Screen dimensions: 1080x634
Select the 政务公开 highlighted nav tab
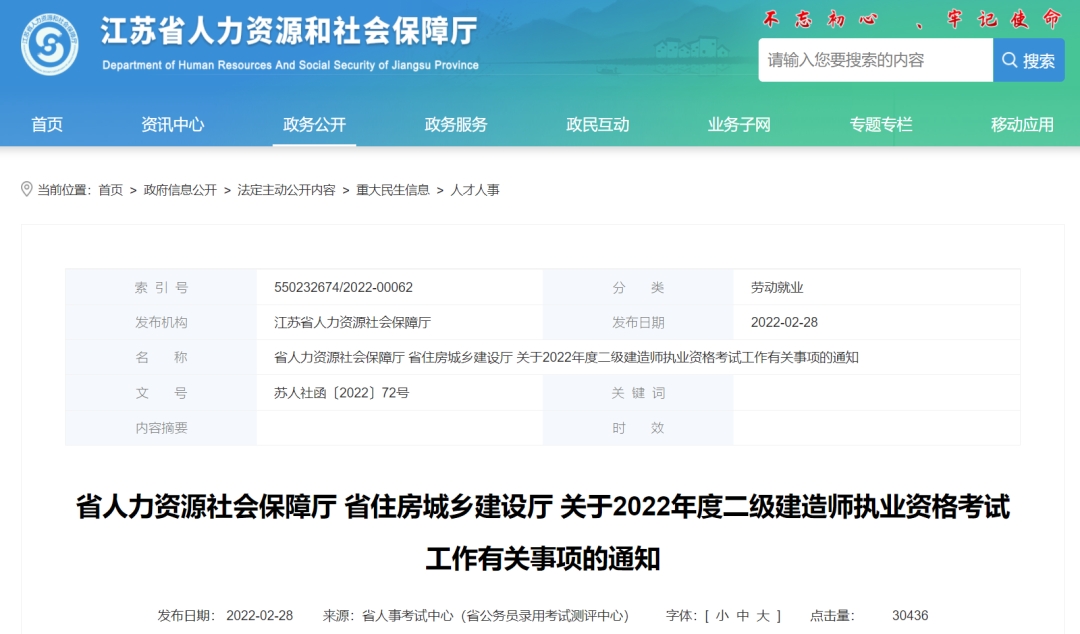point(315,124)
